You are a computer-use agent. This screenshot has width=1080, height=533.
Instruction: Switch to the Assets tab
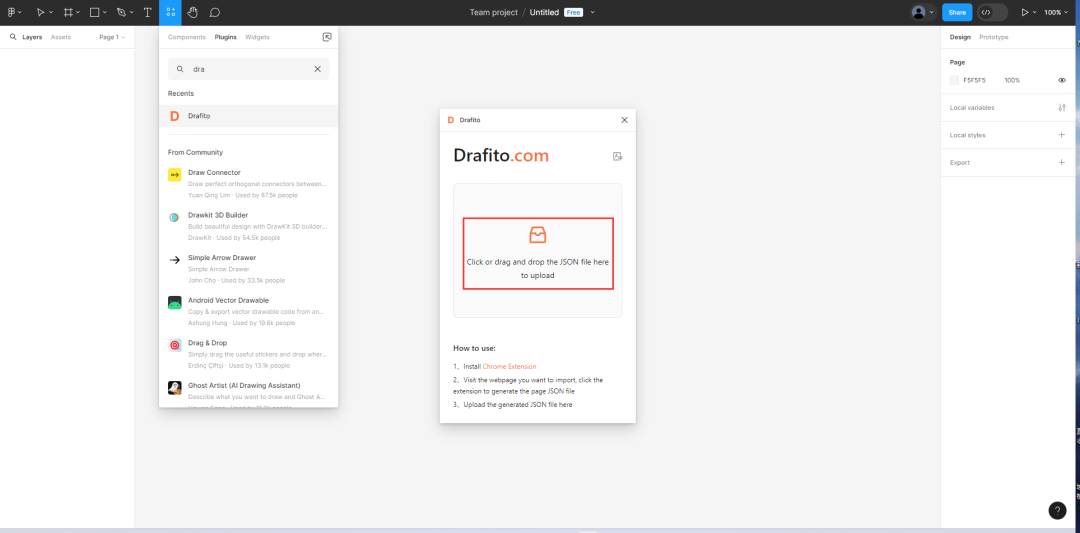coord(61,37)
